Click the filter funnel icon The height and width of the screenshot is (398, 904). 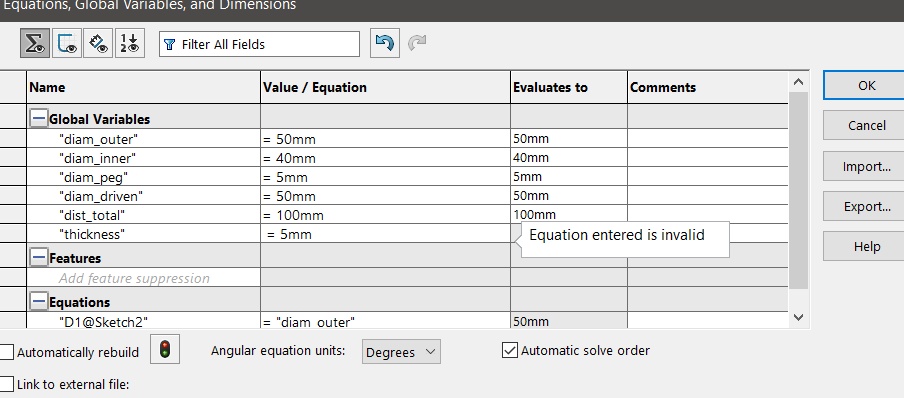pyautogui.click(x=170, y=44)
